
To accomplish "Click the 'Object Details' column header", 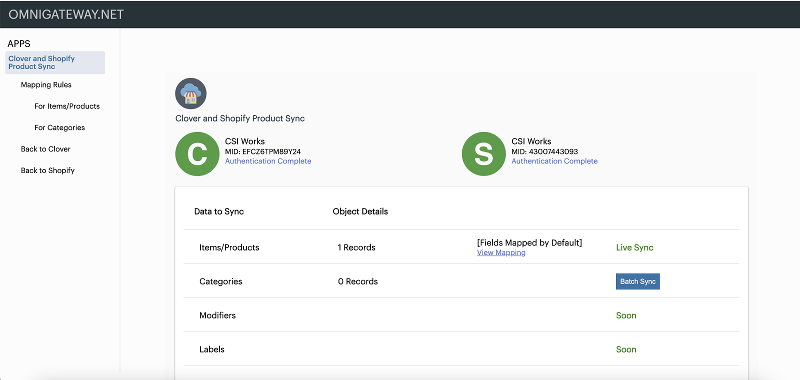I will (x=360, y=211).
